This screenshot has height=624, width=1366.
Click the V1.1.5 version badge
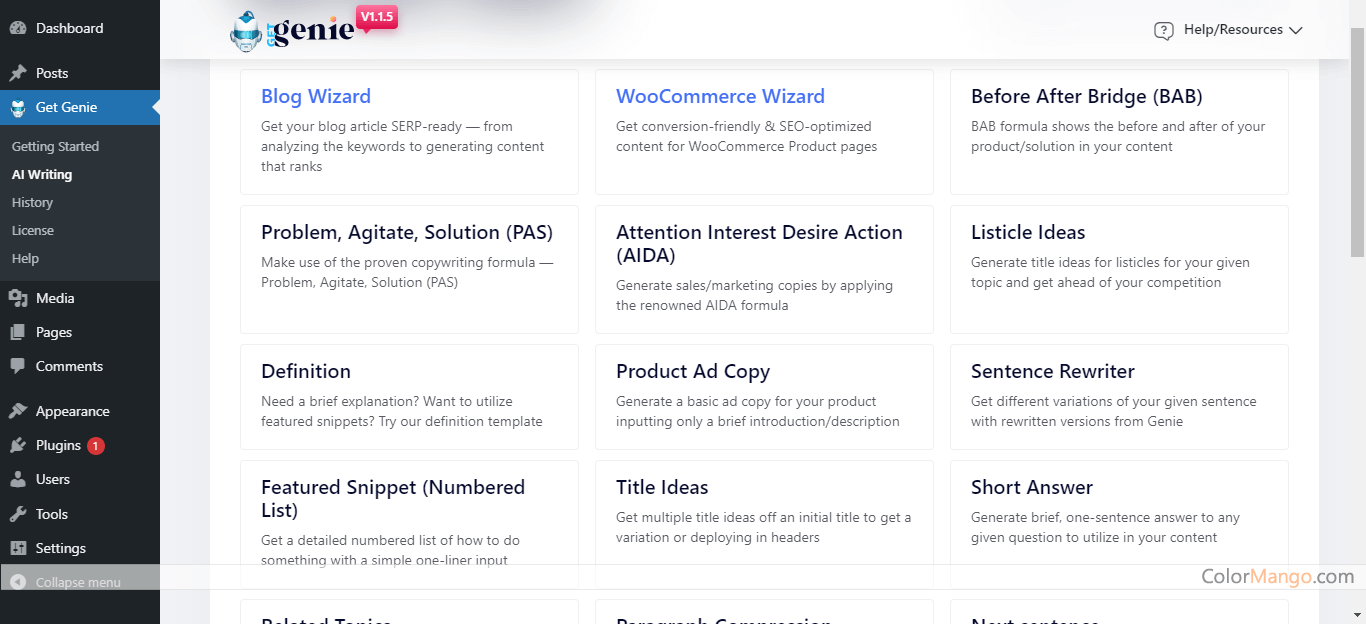(x=376, y=17)
